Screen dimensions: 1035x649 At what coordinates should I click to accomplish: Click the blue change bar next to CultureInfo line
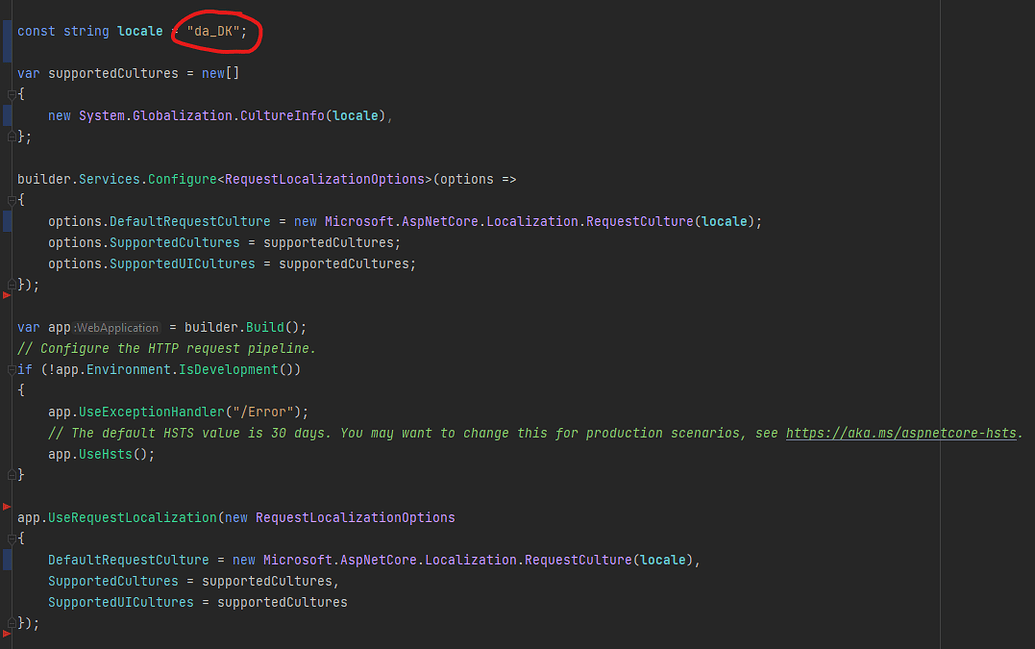(x=8, y=115)
